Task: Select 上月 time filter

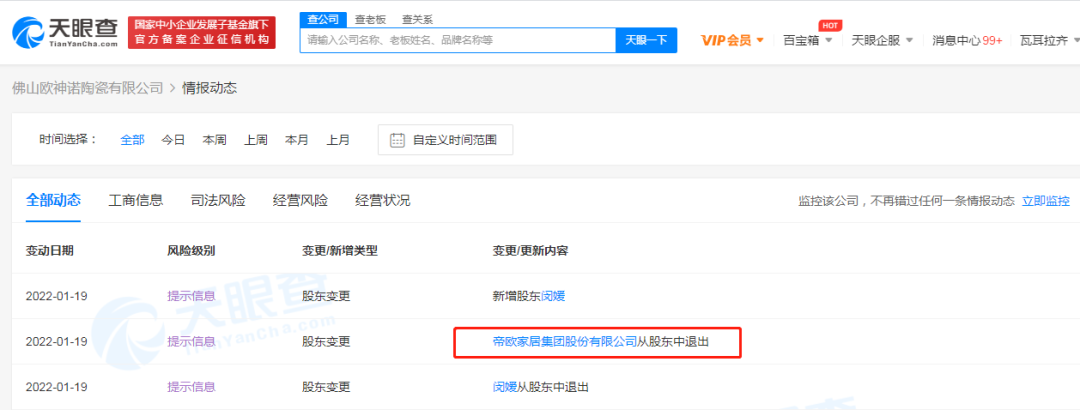Action: [x=338, y=140]
